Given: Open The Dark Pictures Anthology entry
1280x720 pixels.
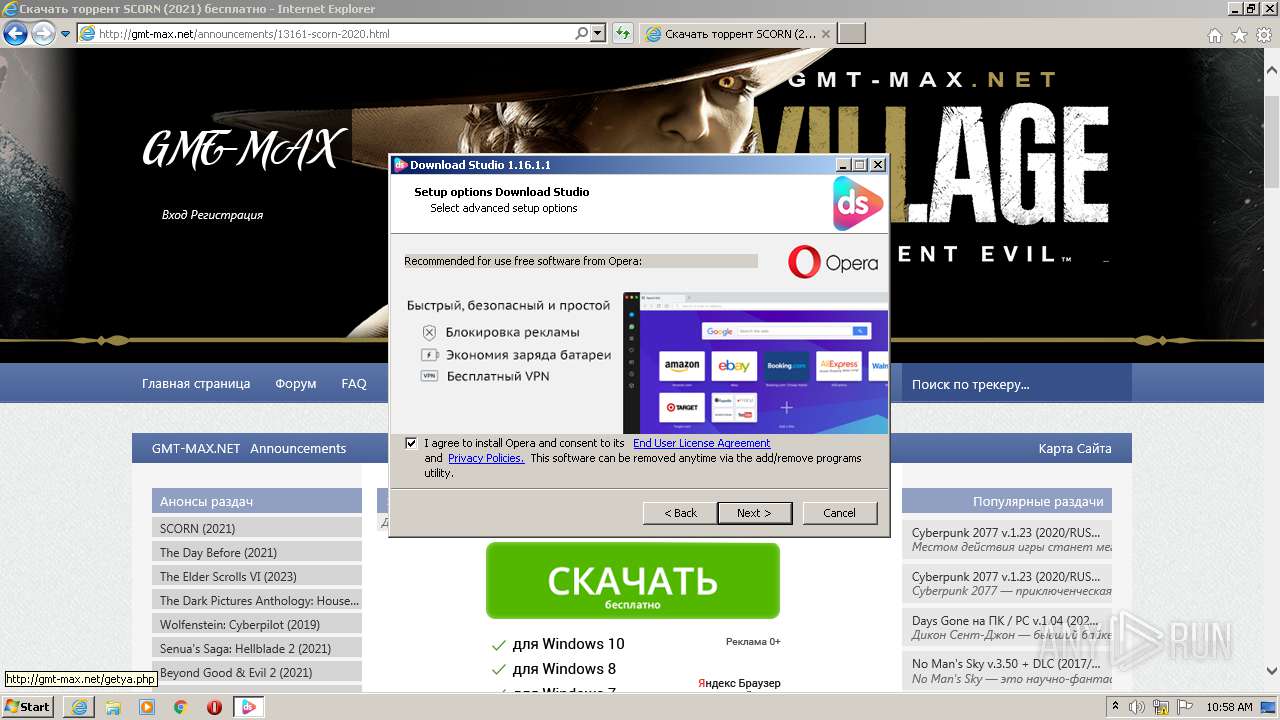Looking at the screenshot, I should pyautogui.click(x=257, y=600).
